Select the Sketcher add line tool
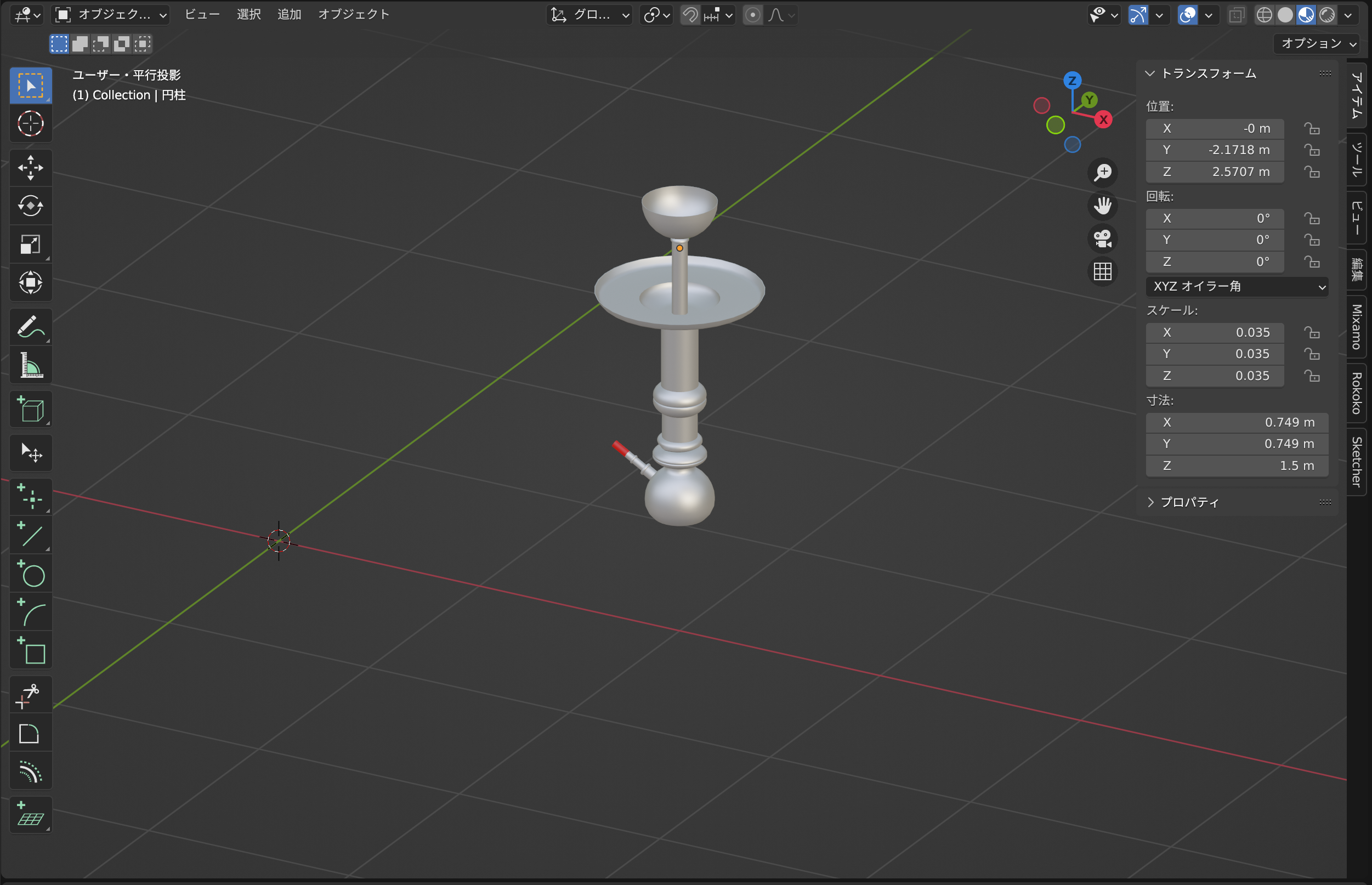Image resolution: width=1372 pixels, height=885 pixels. click(x=31, y=535)
